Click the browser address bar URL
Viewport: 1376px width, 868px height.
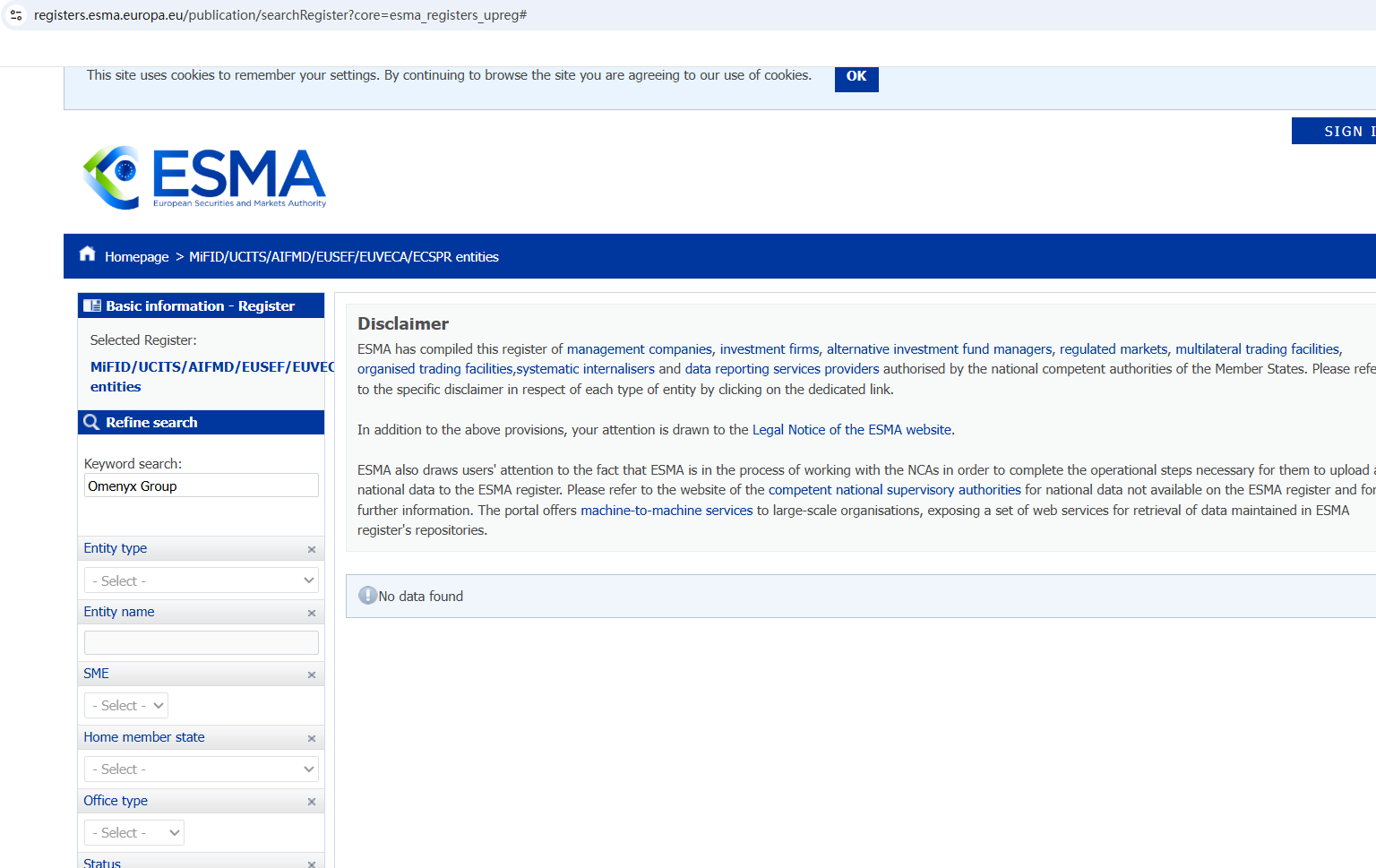pyautogui.click(x=280, y=15)
